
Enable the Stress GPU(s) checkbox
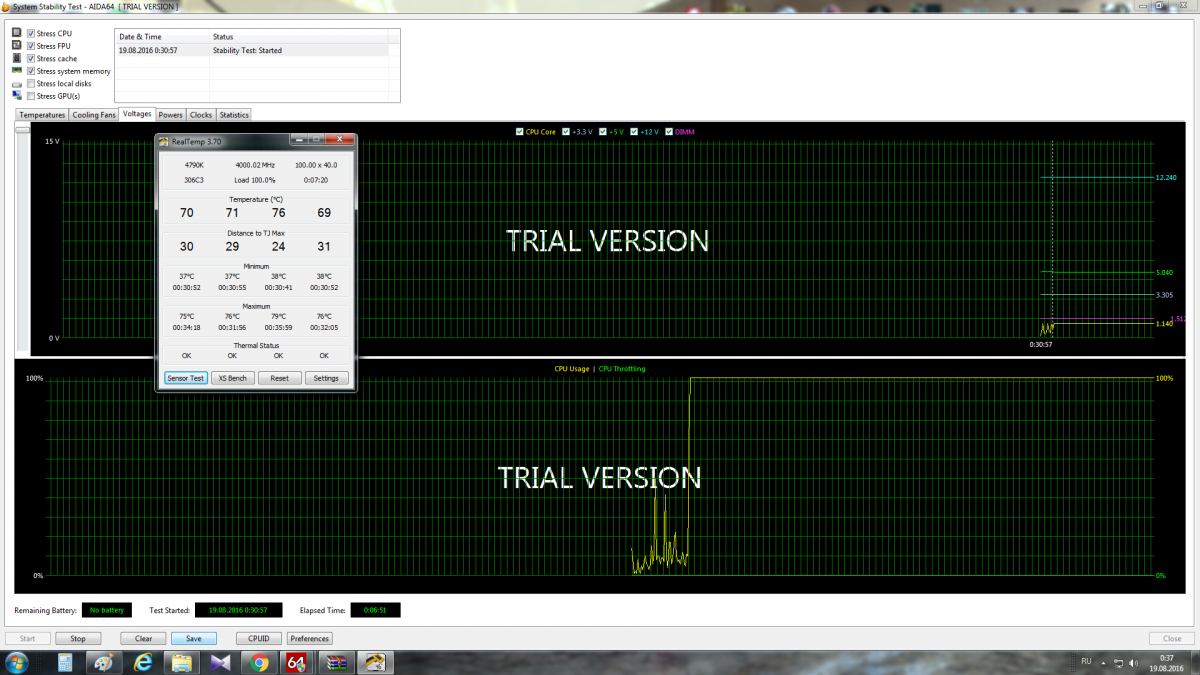tap(31, 97)
